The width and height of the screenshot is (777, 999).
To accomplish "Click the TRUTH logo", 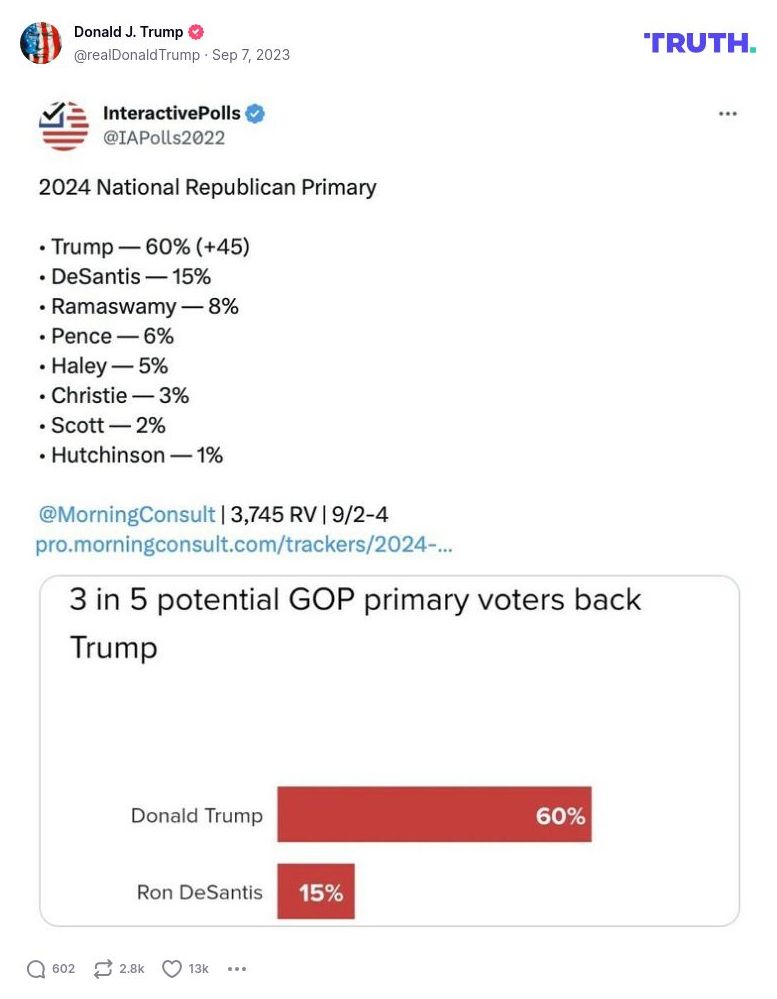I will pos(699,43).
